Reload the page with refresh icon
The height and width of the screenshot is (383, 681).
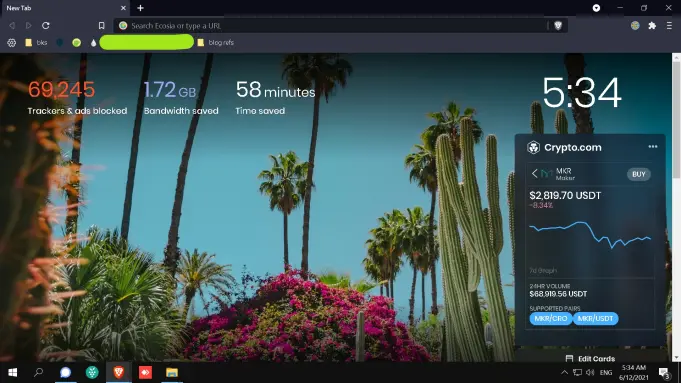(x=46, y=26)
